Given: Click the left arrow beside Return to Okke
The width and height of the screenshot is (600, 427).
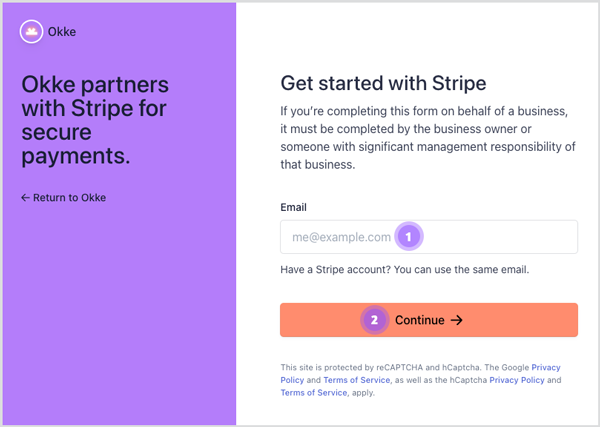Looking at the screenshot, I should tap(25, 197).
